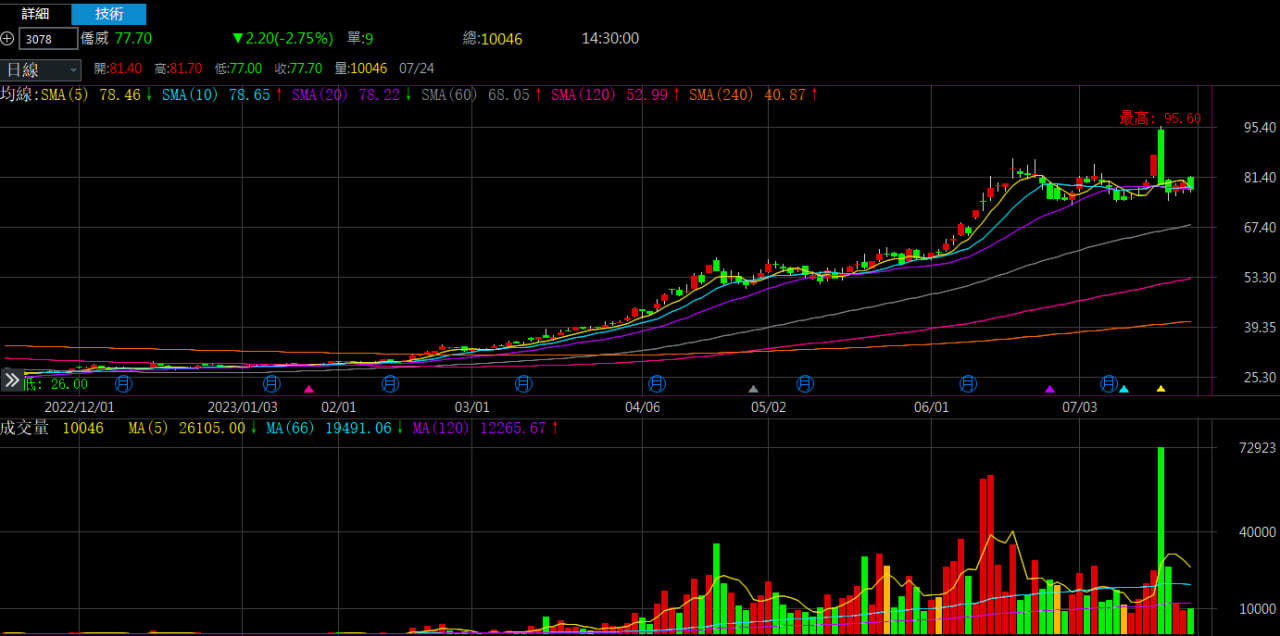Screen dimensions: 1280x636
Task: Click the SMA(5) moving average label
Action: point(67,95)
